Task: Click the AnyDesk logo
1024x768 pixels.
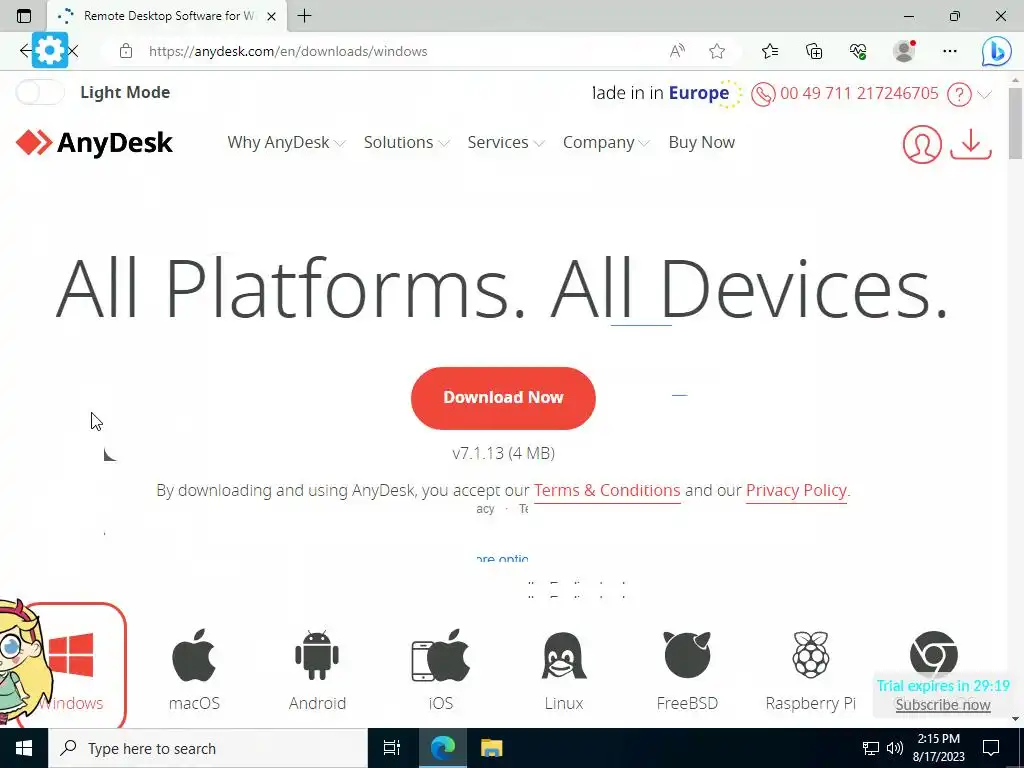Action: tap(95, 142)
